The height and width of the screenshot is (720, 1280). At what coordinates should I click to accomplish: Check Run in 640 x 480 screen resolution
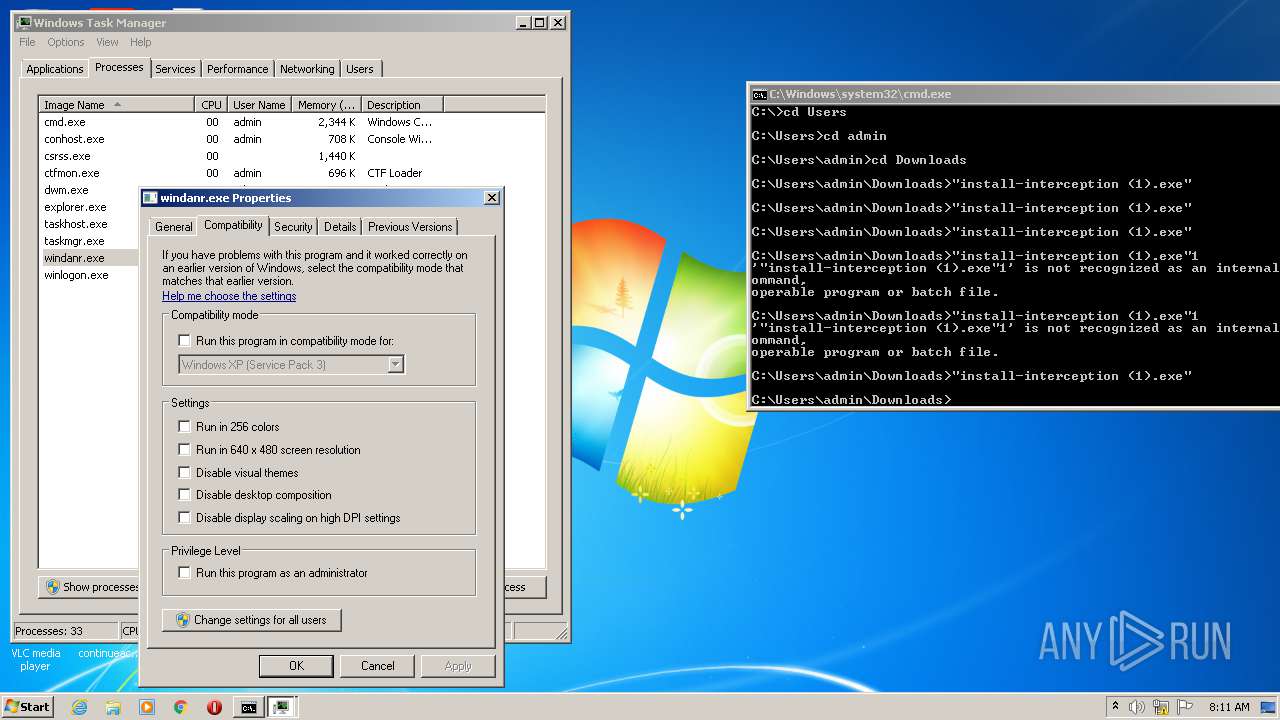[x=184, y=450]
